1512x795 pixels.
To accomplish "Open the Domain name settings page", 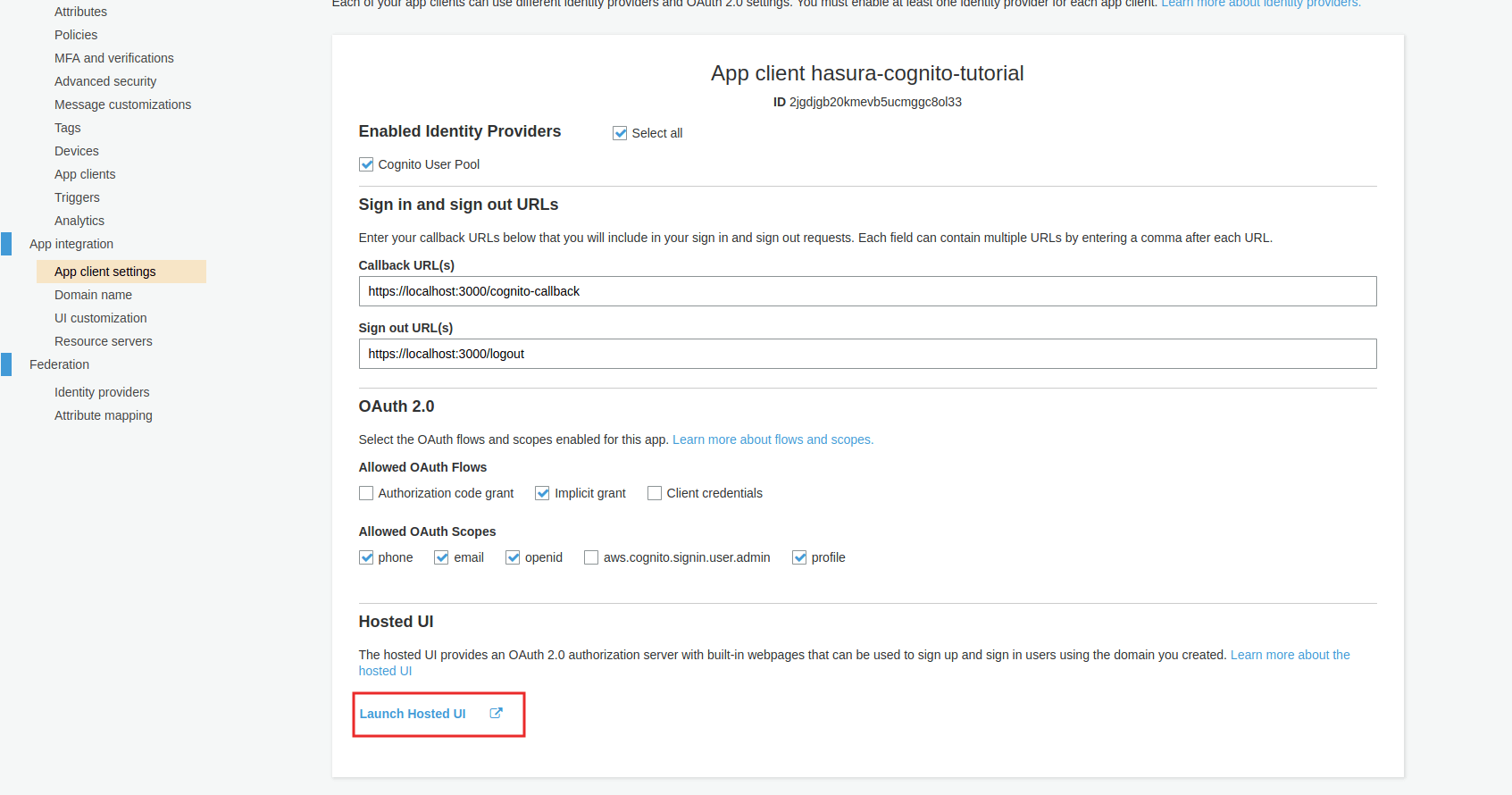I will (93, 295).
